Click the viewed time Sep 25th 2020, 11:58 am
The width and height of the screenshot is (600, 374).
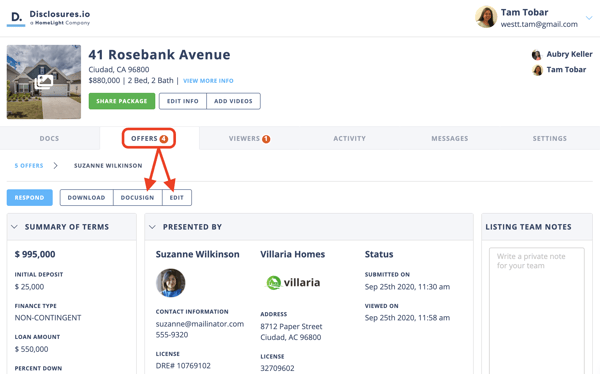pyautogui.click(x=407, y=318)
